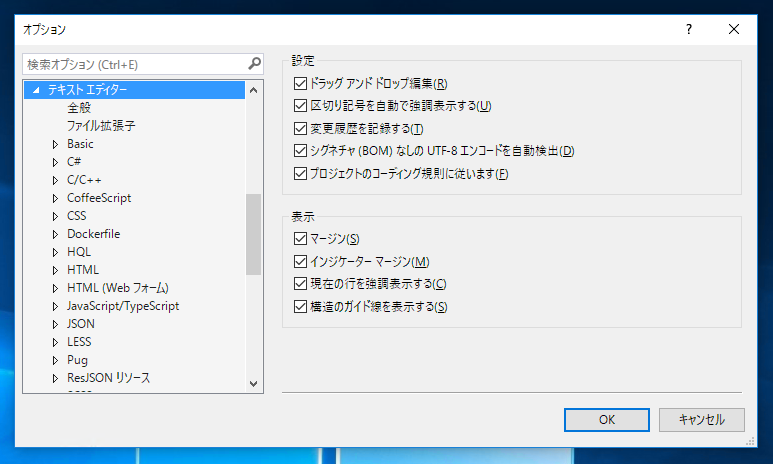
Task: Select the C# tree item label
Action: tap(74, 162)
